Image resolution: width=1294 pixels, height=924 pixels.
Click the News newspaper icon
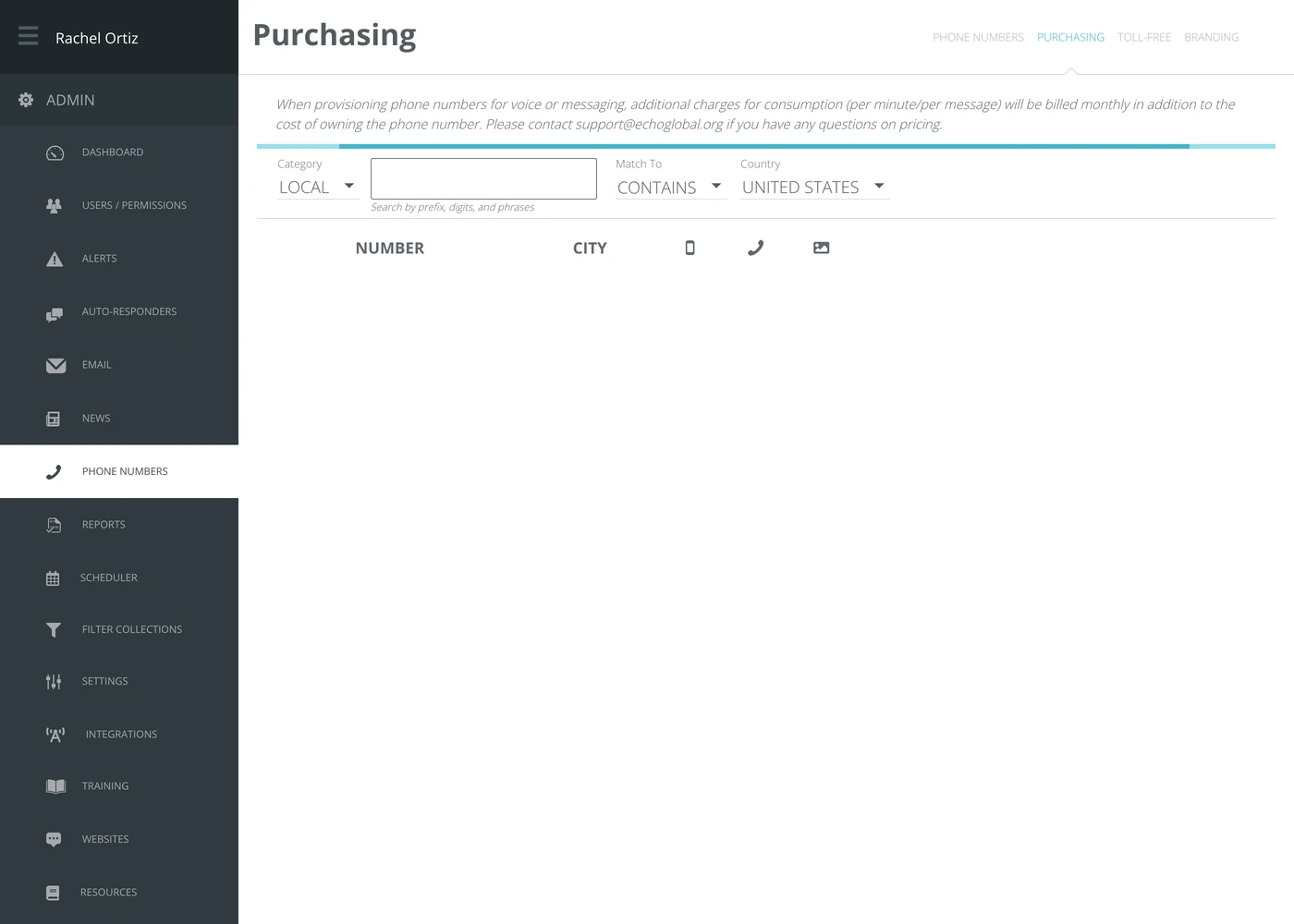coord(54,419)
